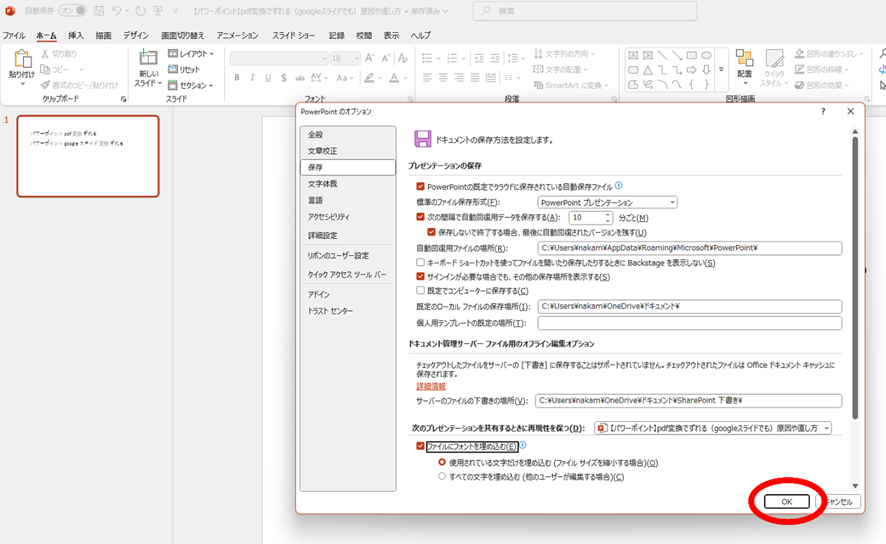This screenshot has width=886, height=544.
Task: Click the Bold (B) formatting icon
Action: [238, 78]
